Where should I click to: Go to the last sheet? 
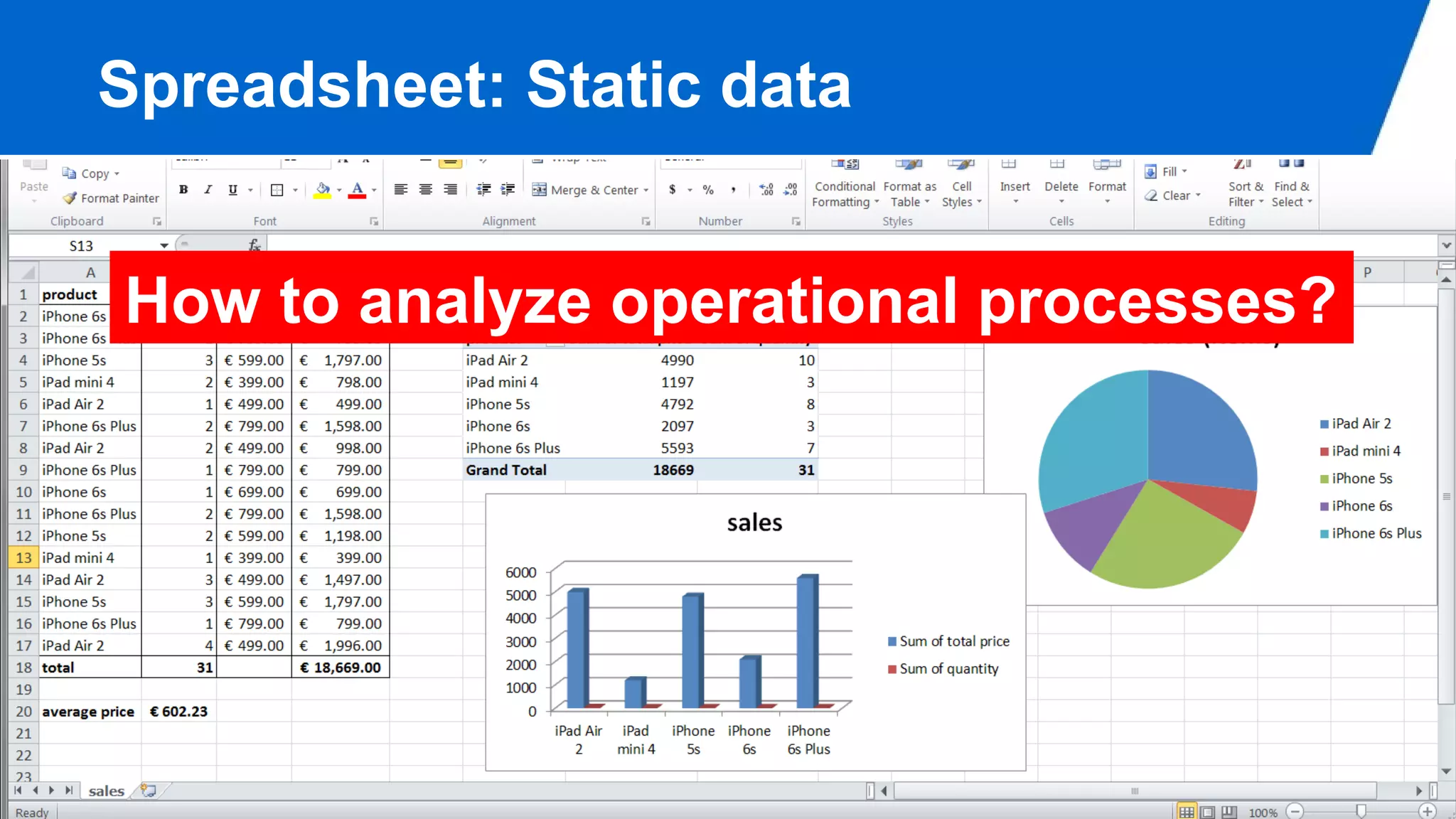(69, 790)
